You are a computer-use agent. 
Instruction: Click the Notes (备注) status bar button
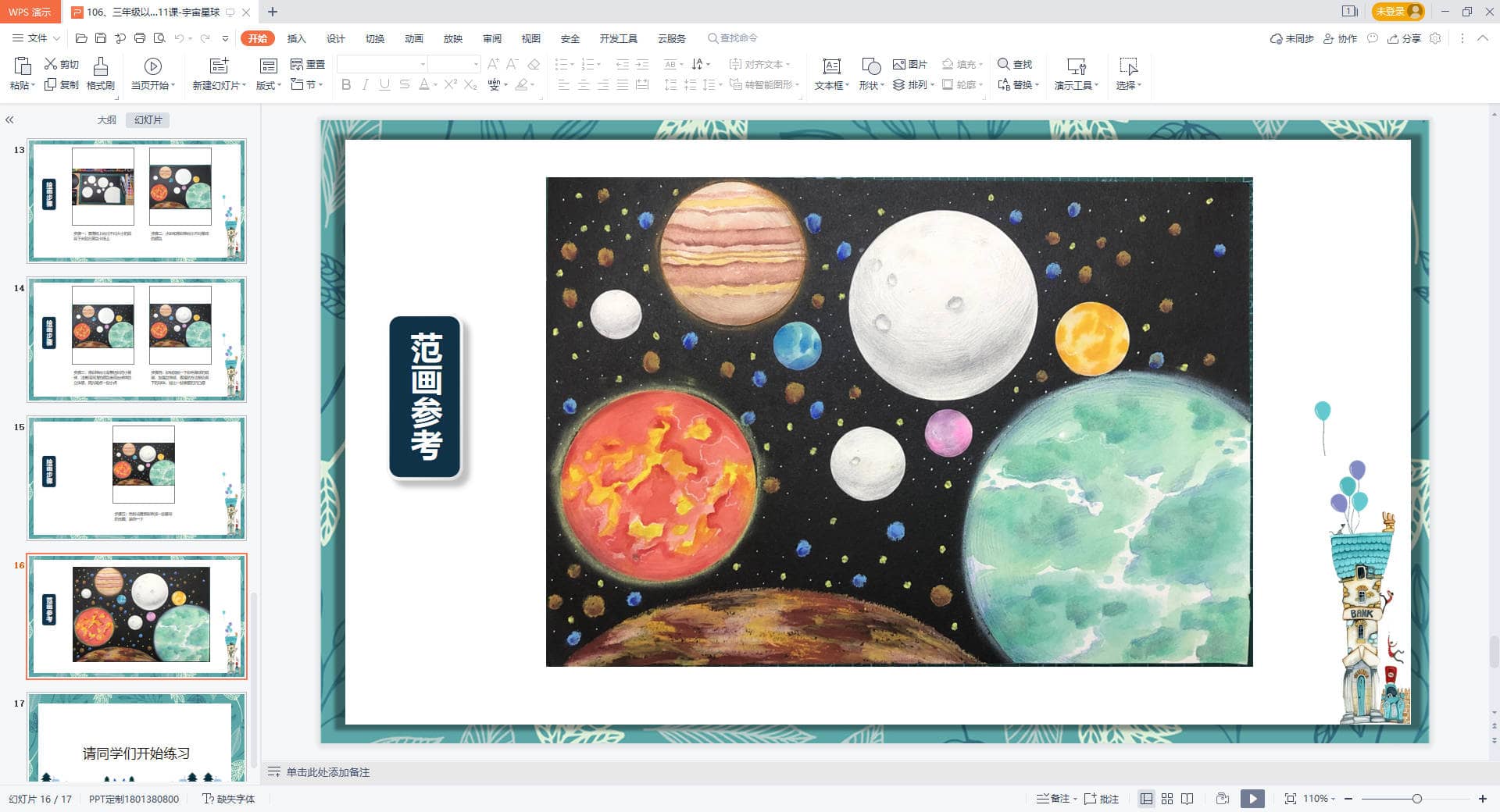(x=1055, y=799)
